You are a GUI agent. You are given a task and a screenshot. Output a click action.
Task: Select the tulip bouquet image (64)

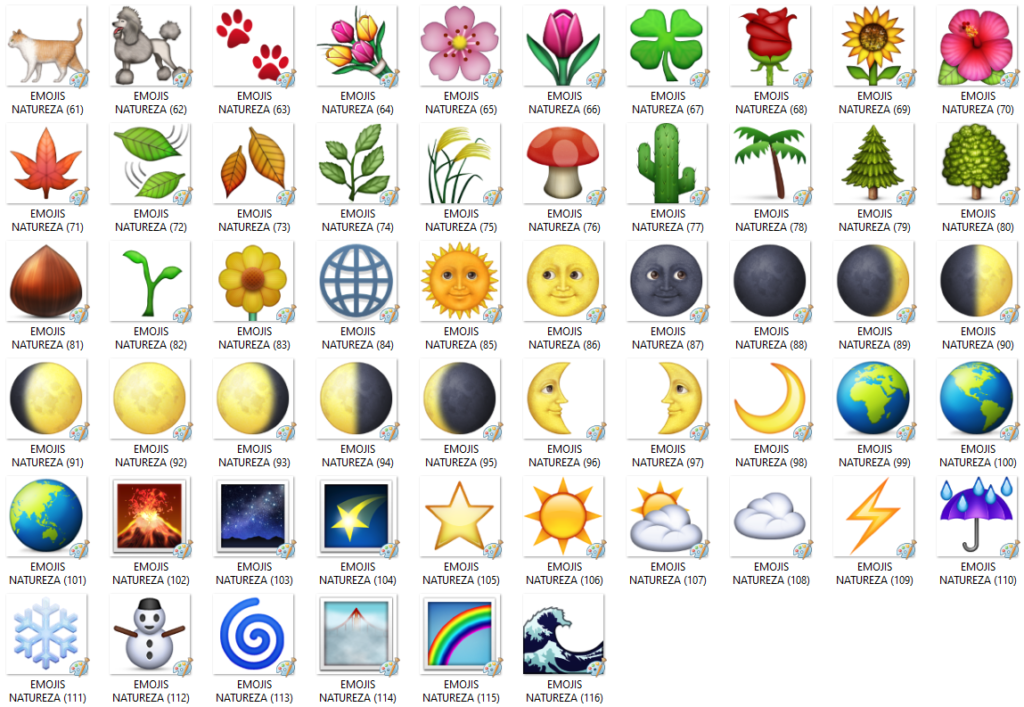tap(357, 45)
